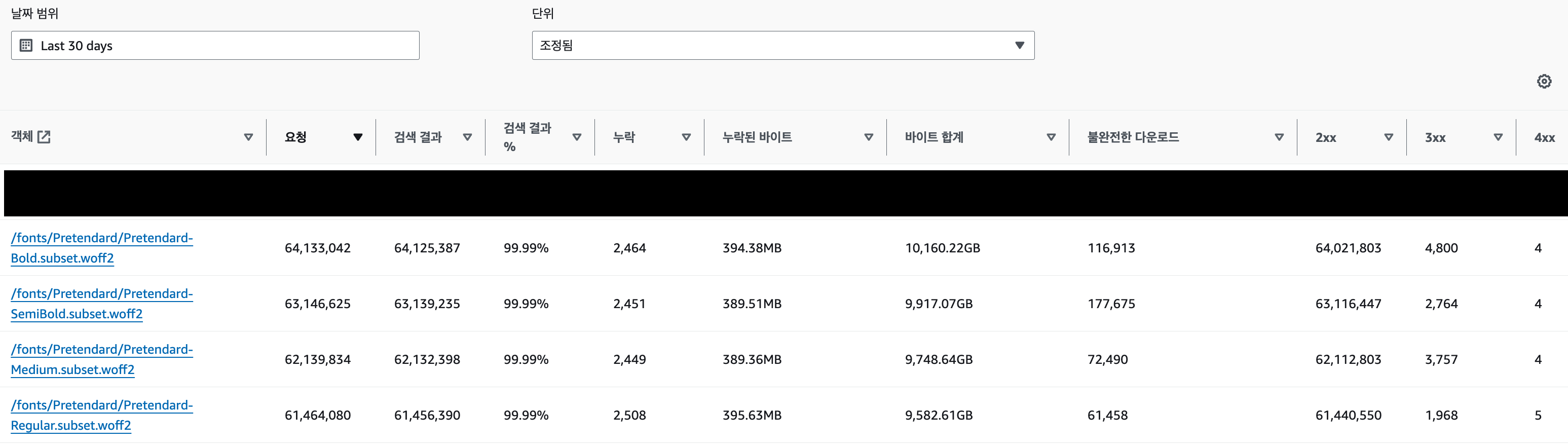Image resolution: width=1568 pixels, height=447 pixels.
Task: Sort by 요청 column arrow
Action: (358, 137)
